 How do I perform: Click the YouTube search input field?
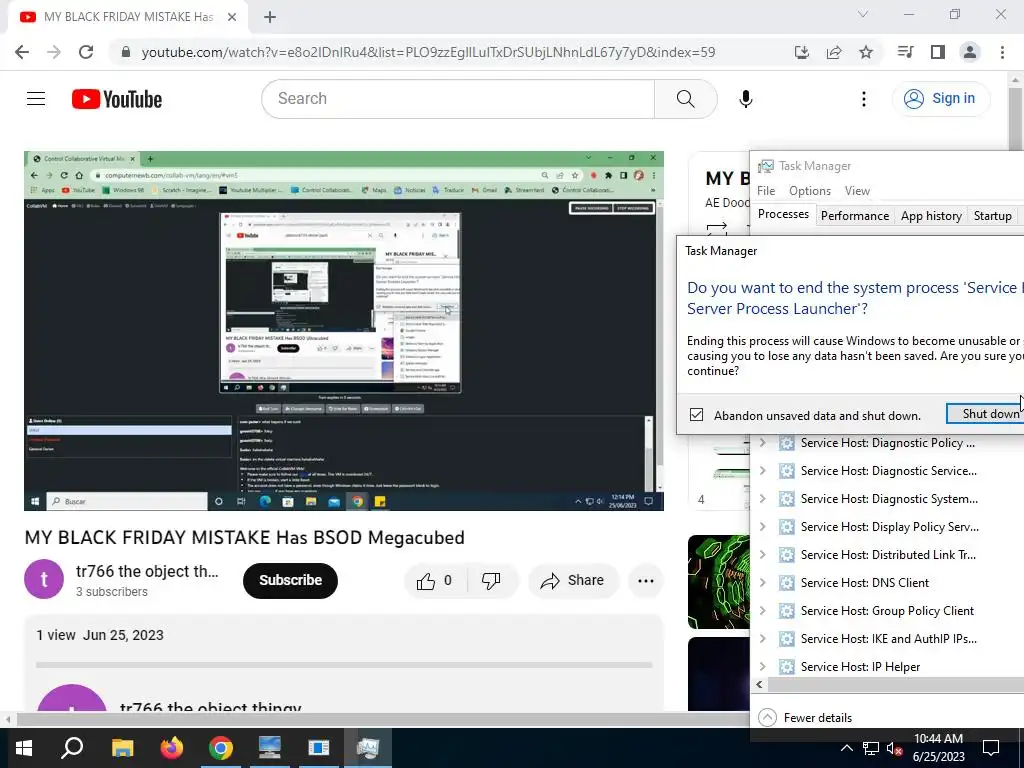(458, 99)
